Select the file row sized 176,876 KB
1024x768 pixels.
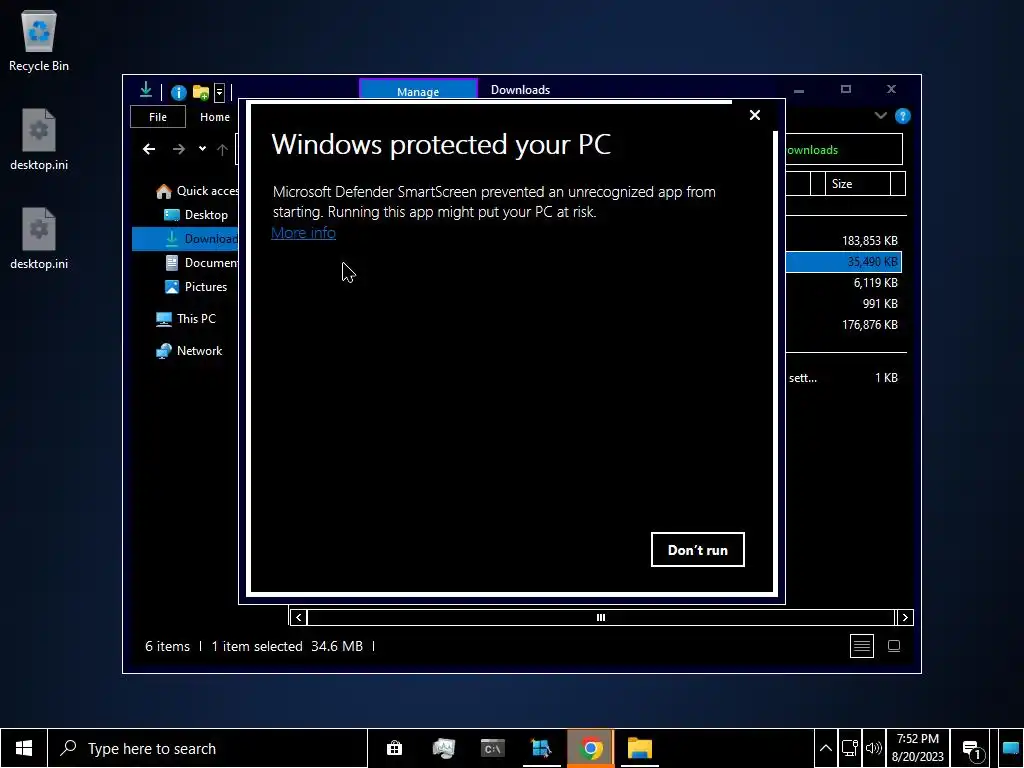tap(842, 325)
